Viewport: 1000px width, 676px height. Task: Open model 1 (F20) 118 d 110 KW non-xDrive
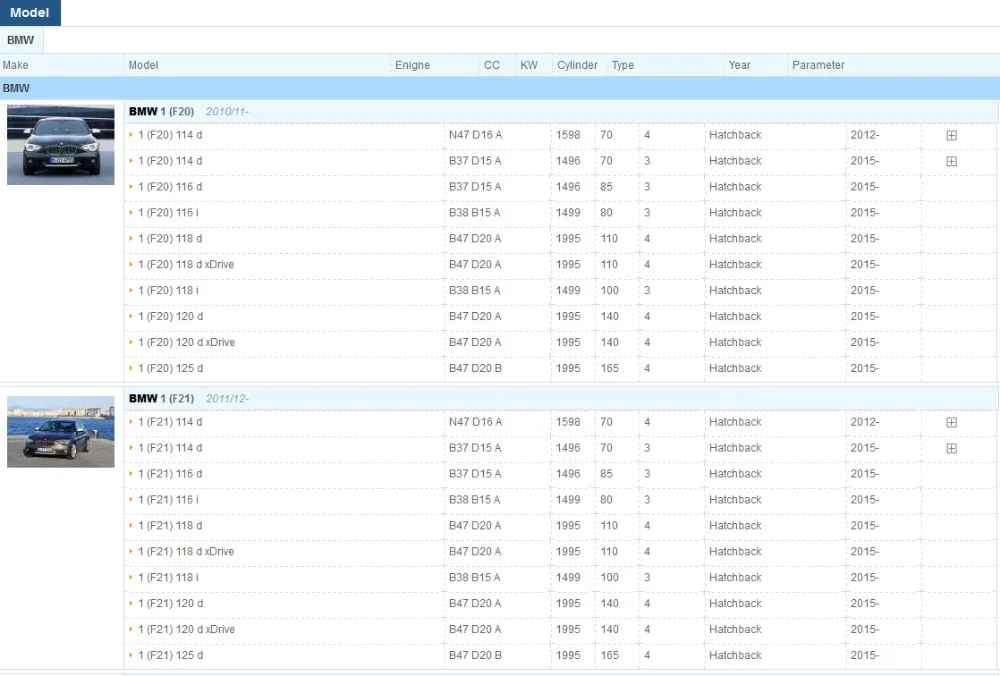coord(170,239)
